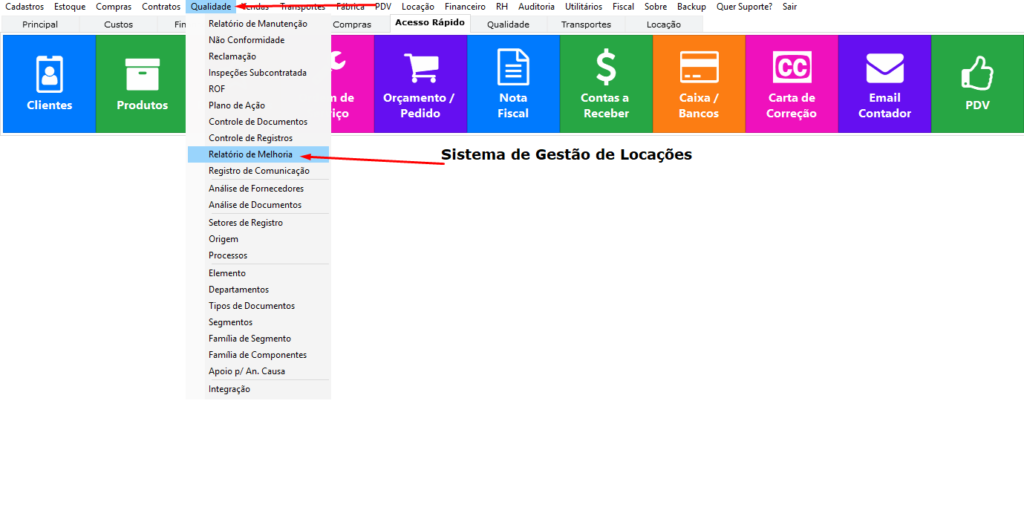The image size is (1024, 519).
Task: Switch to the Principal tab
Action: [40, 24]
